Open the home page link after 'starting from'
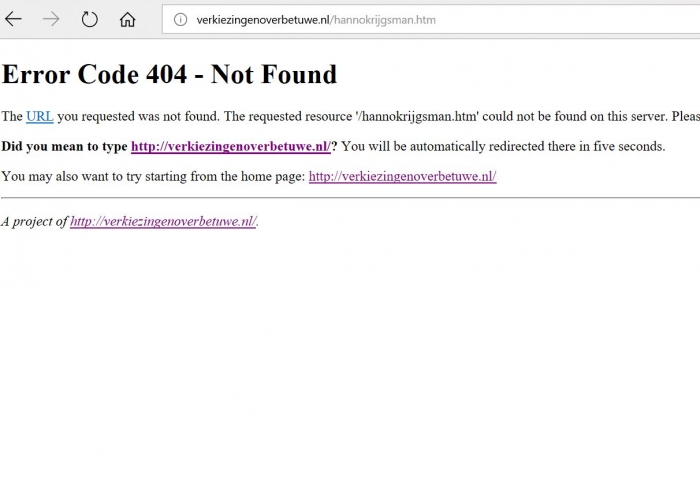700x483 pixels. coord(402,176)
